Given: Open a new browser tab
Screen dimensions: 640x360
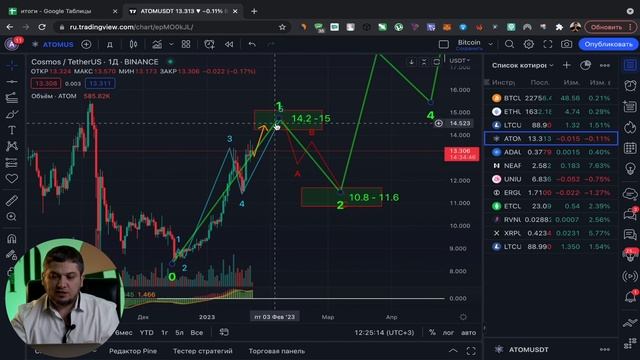Looking at the screenshot, I should 254,11.
